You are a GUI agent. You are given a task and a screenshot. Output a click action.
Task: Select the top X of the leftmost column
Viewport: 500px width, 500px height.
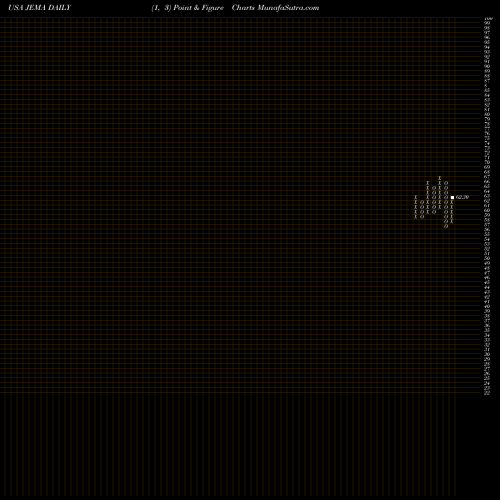click(x=415, y=197)
